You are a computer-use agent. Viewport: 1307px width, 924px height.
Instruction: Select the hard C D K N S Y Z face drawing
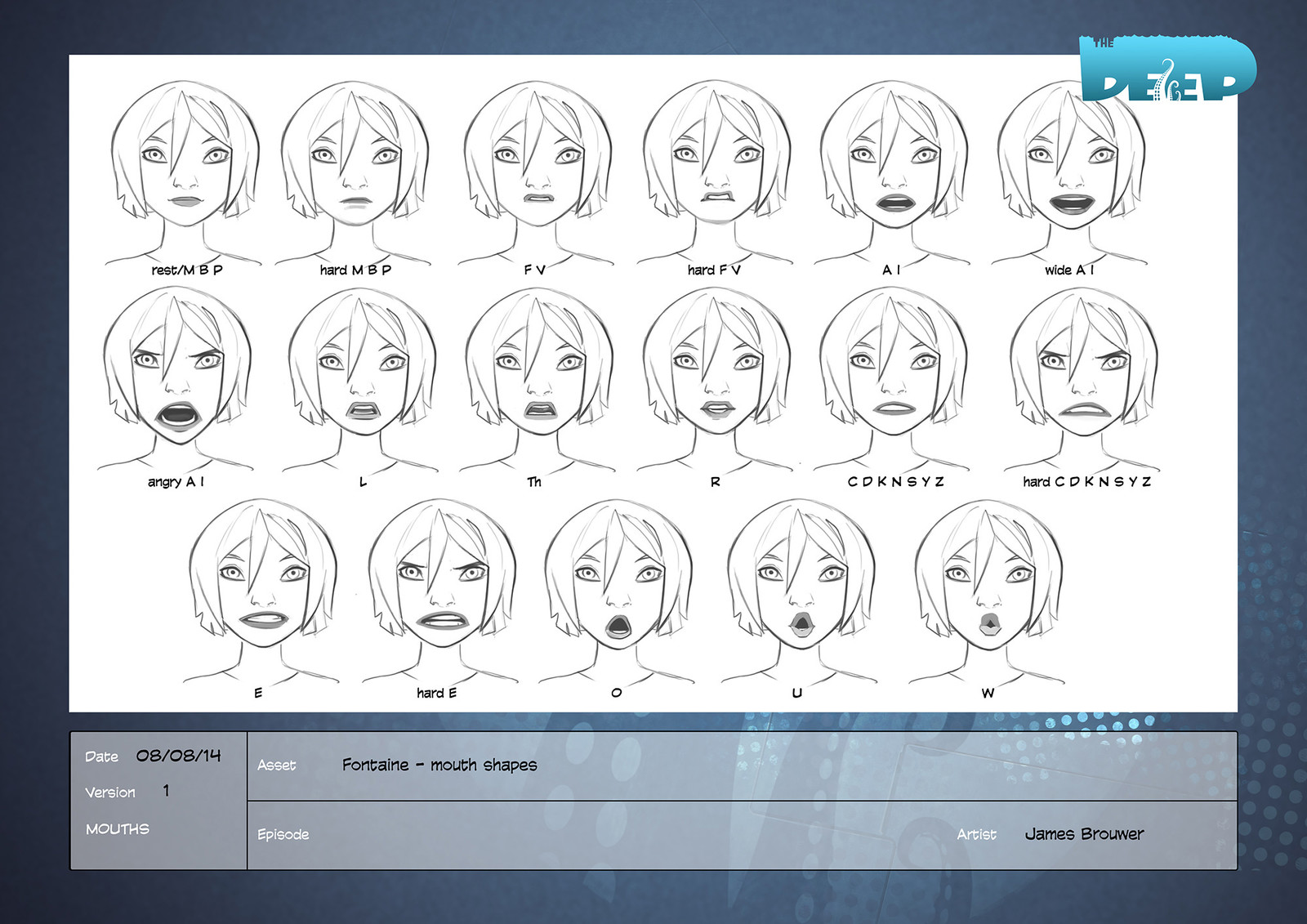click(1082, 379)
